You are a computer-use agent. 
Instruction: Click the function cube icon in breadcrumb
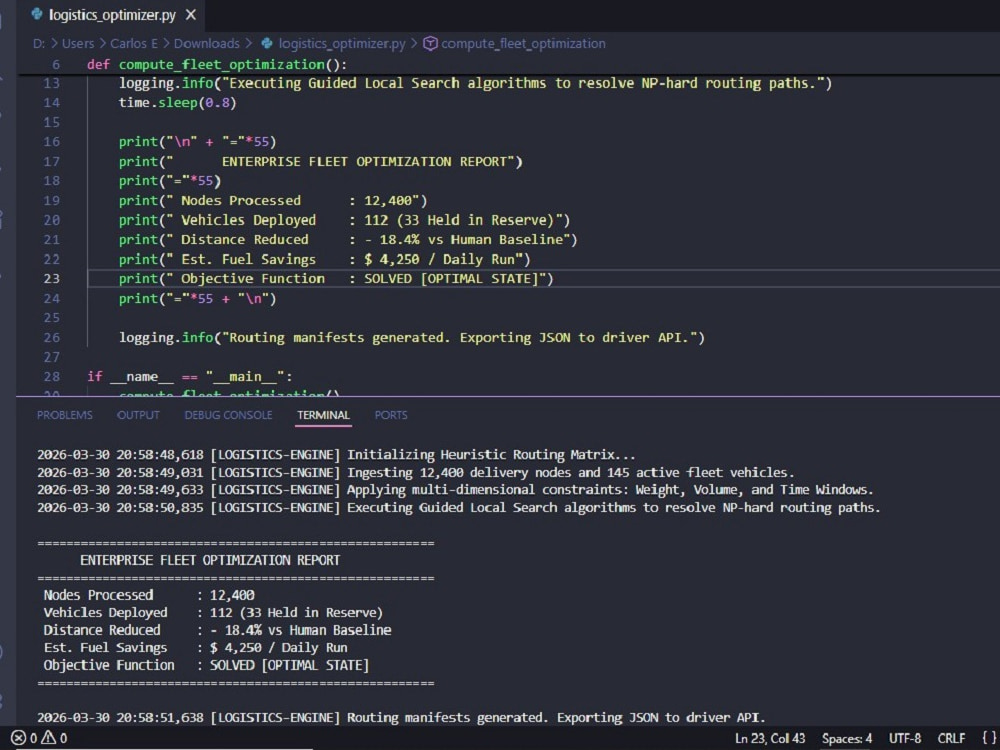tap(430, 43)
